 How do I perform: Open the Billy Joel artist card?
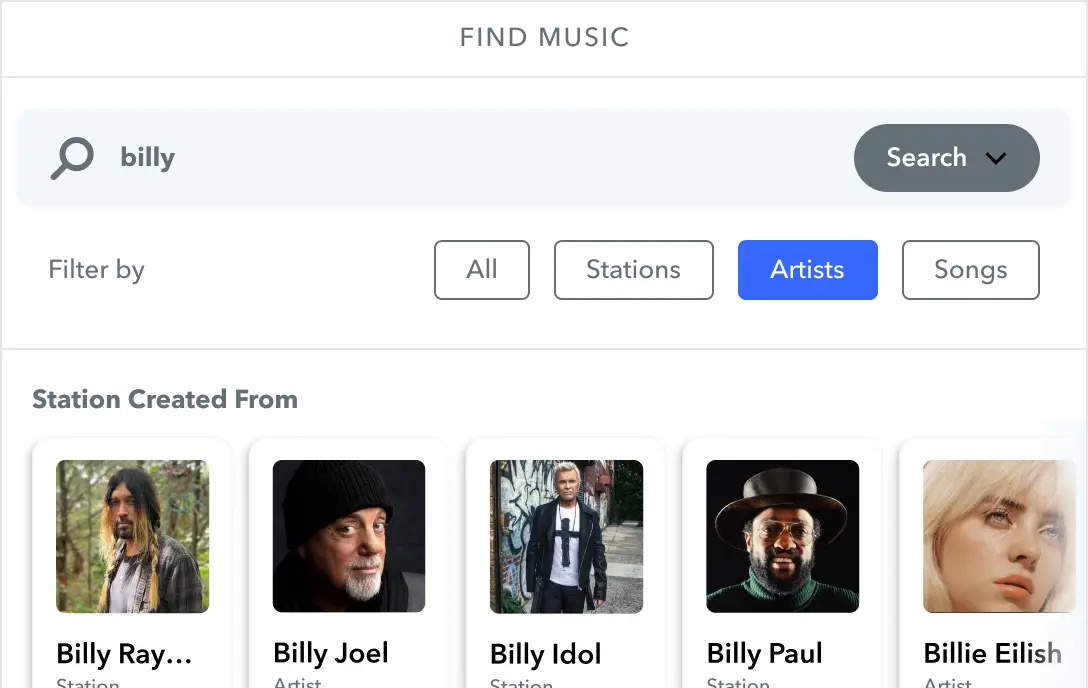coord(348,560)
